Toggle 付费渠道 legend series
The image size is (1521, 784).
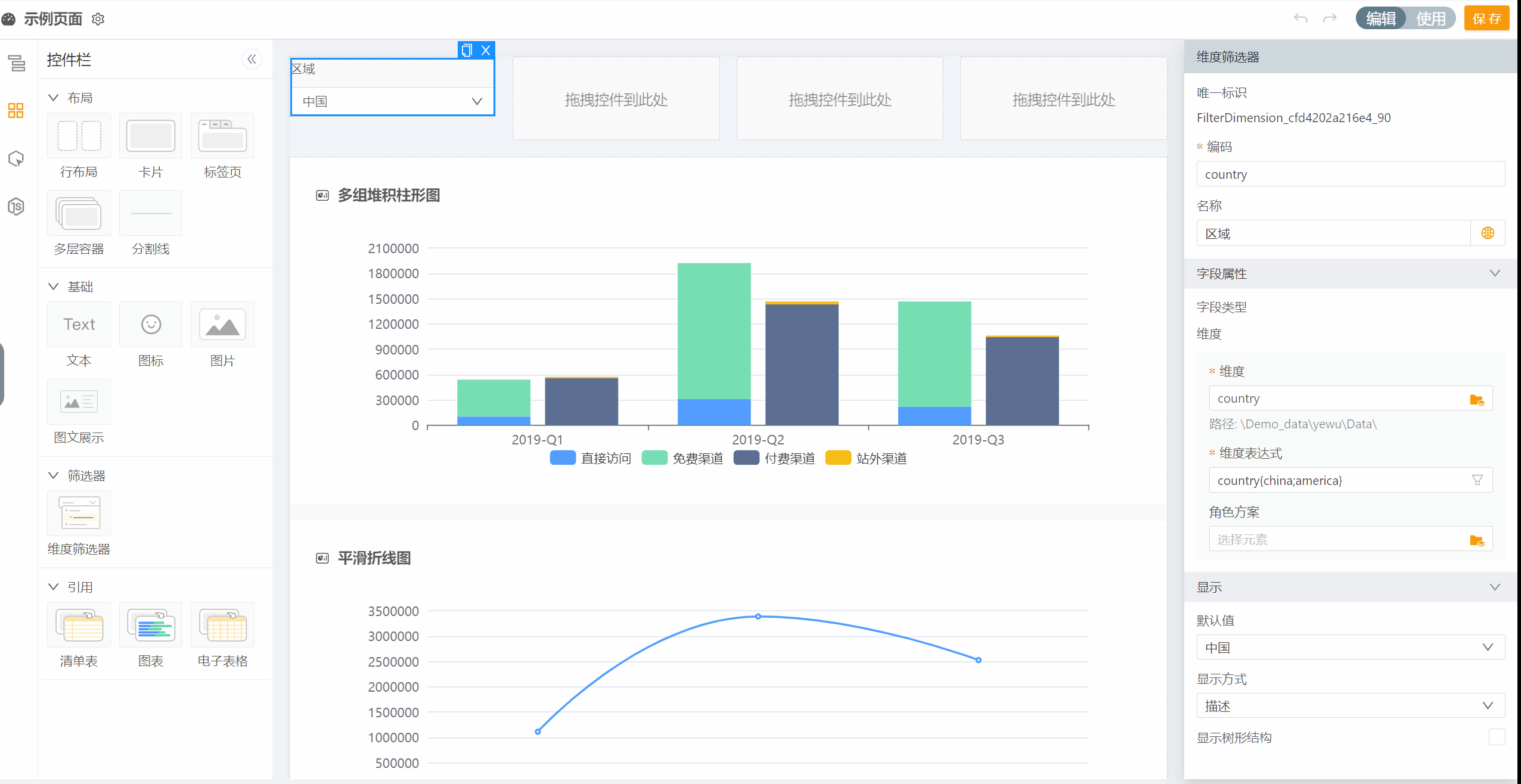[774, 458]
